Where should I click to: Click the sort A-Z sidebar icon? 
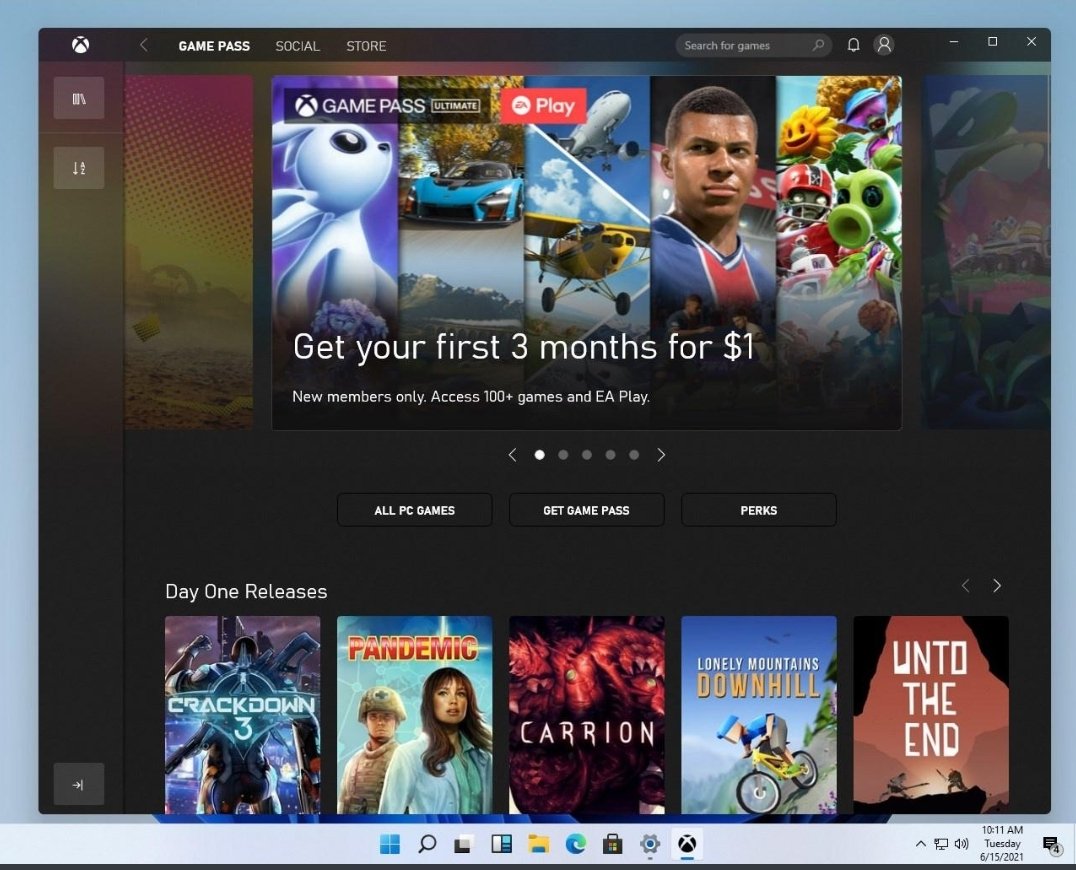click(x=79, y=167)
